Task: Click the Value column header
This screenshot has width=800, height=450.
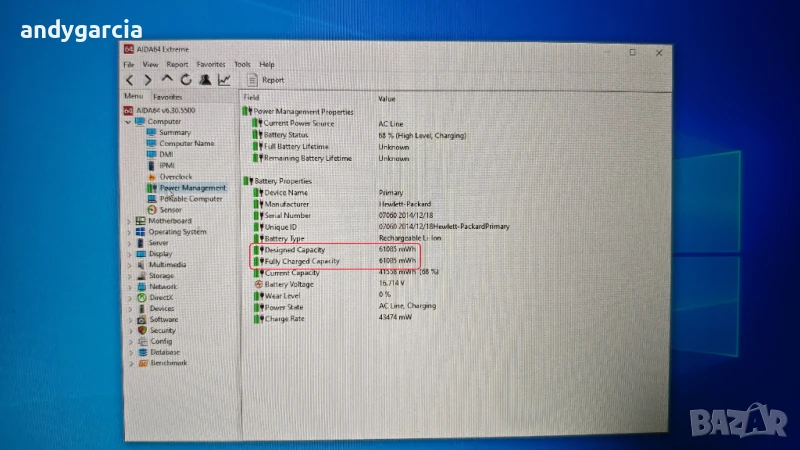Action: click(x=387, y=98)
